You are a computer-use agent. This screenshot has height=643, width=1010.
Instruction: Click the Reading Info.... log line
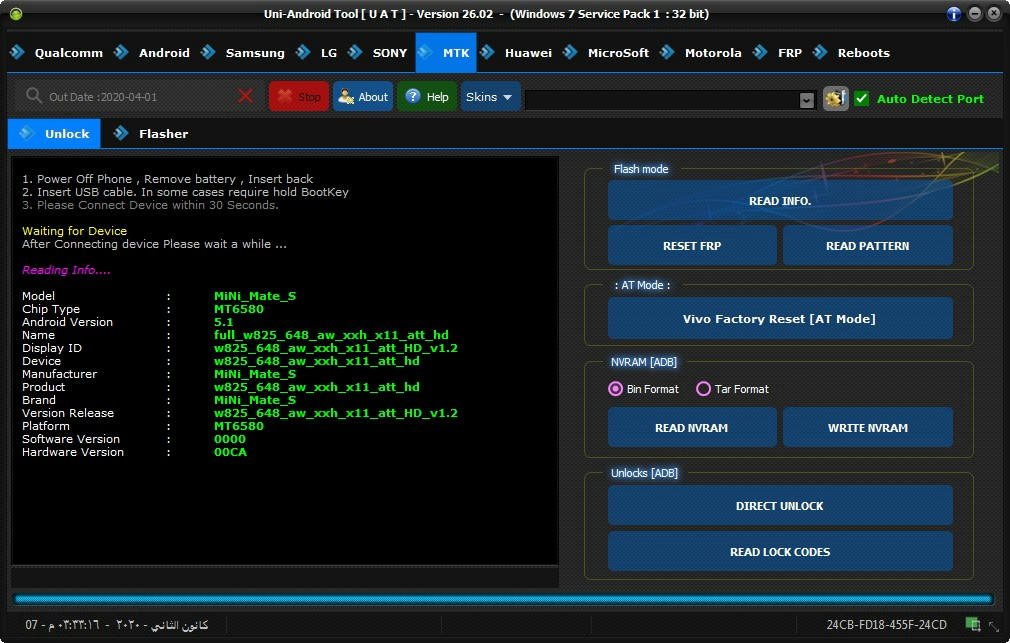pyautogui.click(x=66, y=270)
